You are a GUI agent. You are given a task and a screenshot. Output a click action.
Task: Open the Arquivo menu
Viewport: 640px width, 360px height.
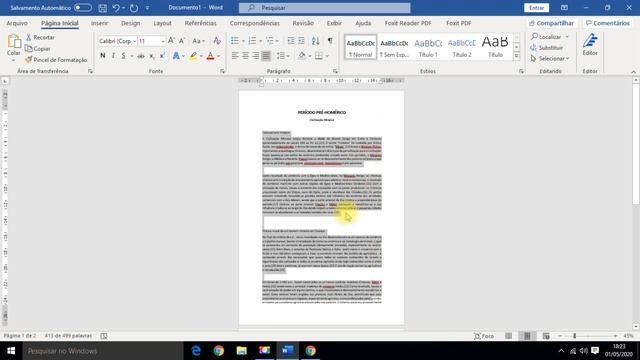[x=17, y=23]
